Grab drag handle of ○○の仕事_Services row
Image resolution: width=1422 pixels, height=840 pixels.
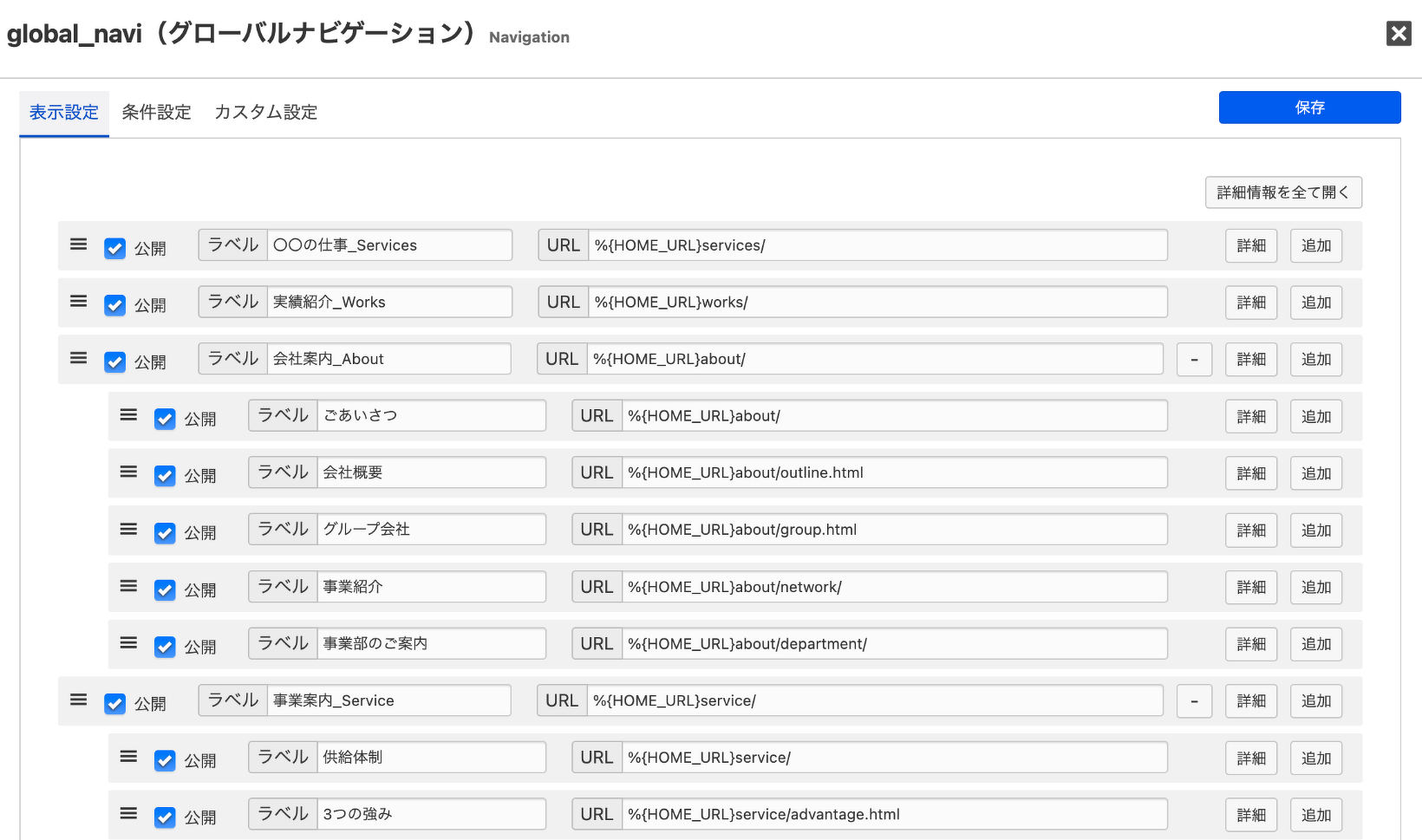point(79,244)
